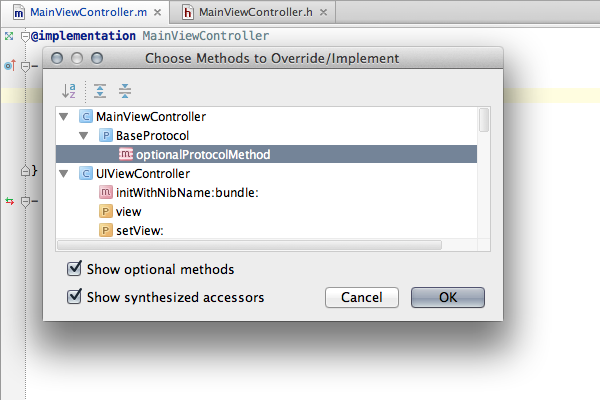Uncheck Show synthesized accessors
Image resolution: width=600 pixels, height=400 pixels.
click(x=74, y=297)
